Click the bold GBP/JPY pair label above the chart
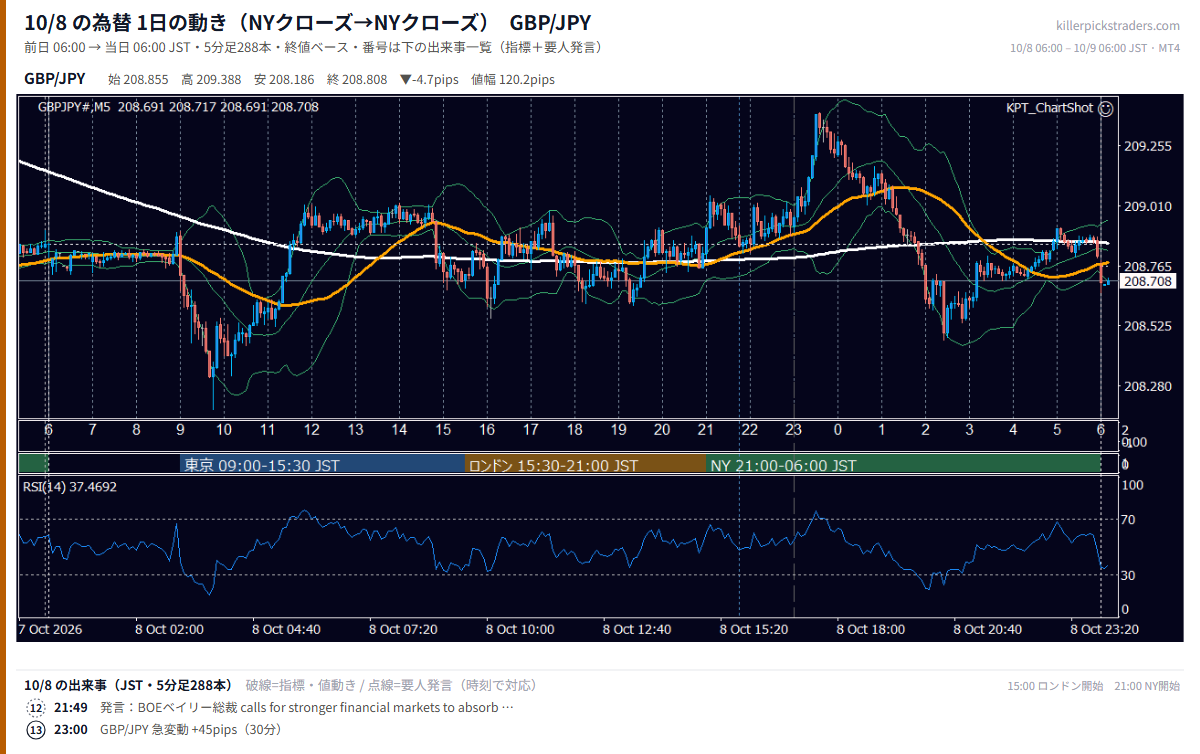 coord(54,79)
